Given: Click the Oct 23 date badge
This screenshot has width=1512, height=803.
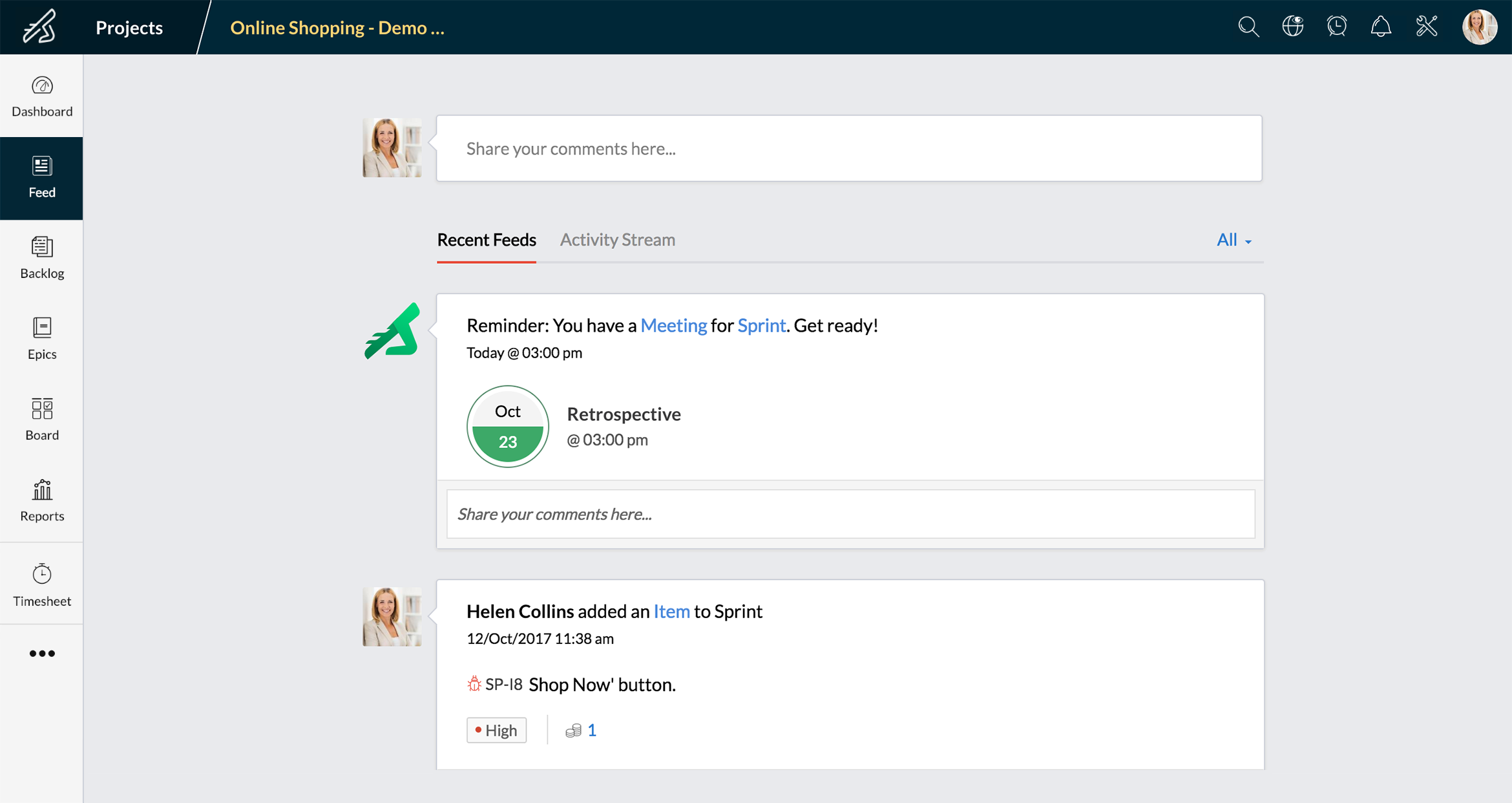Looking at the screenshot, I should click(x=508, y=427).
